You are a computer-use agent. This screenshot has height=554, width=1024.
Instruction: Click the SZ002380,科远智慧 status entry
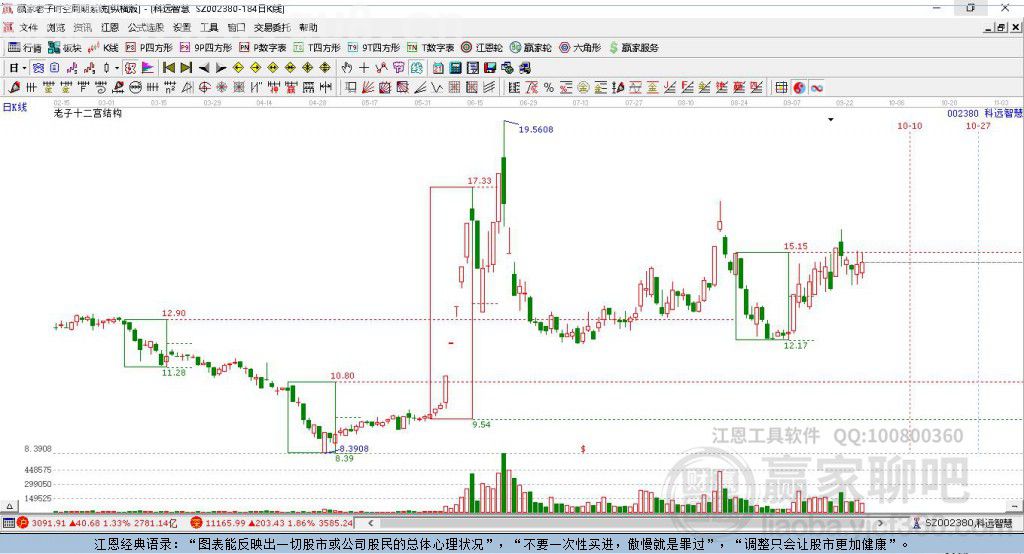963,523
